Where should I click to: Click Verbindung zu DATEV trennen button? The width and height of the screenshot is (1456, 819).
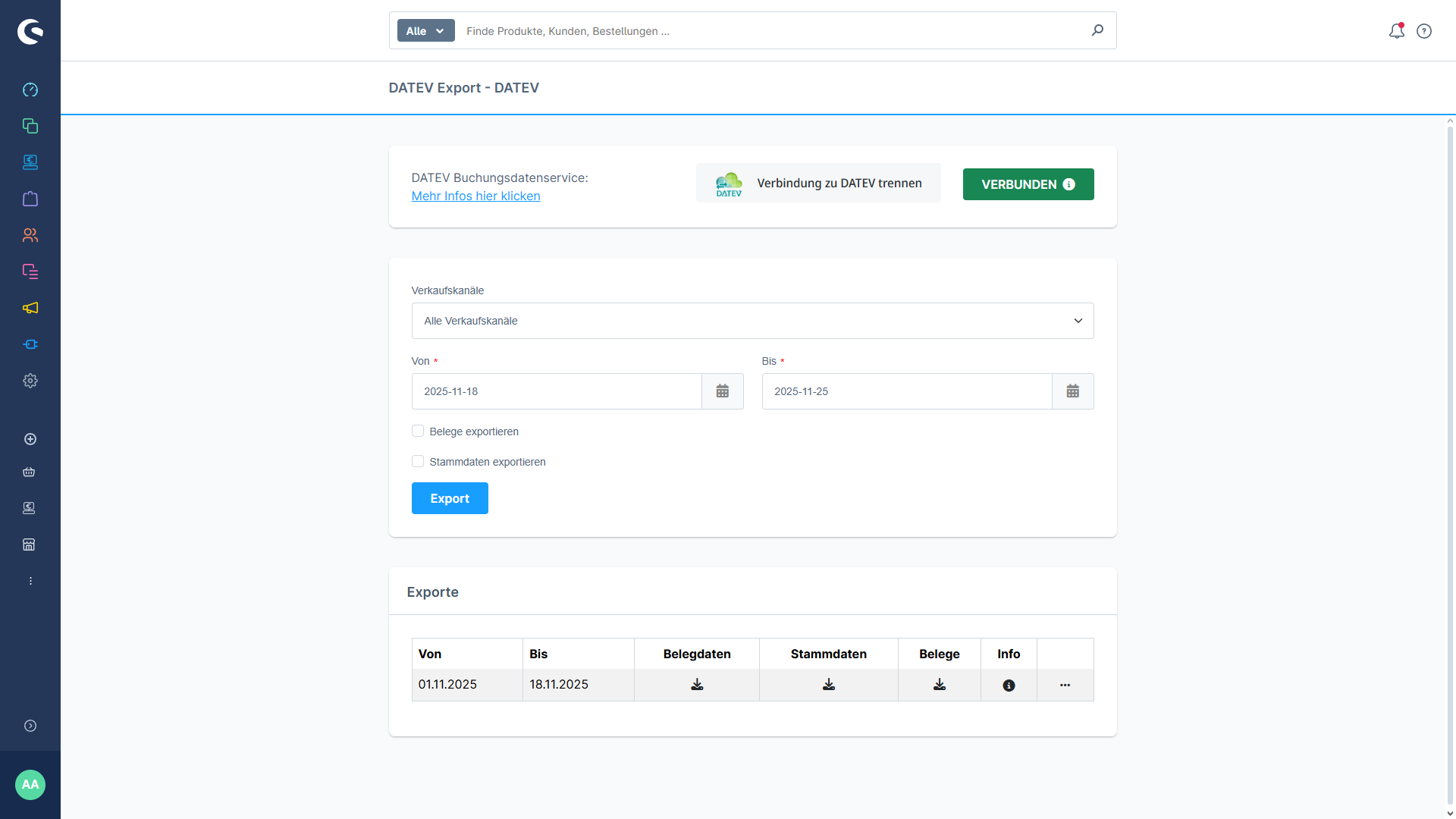point(818,184)
